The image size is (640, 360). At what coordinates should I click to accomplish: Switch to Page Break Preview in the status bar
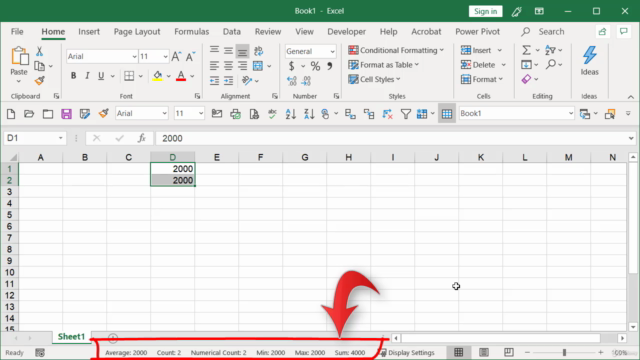509,352
